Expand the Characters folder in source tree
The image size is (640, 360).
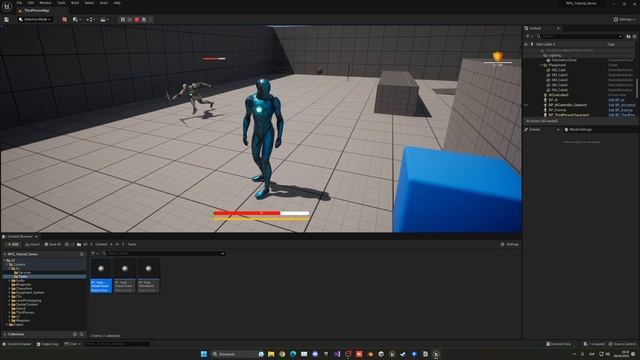(x=10, y=288)
